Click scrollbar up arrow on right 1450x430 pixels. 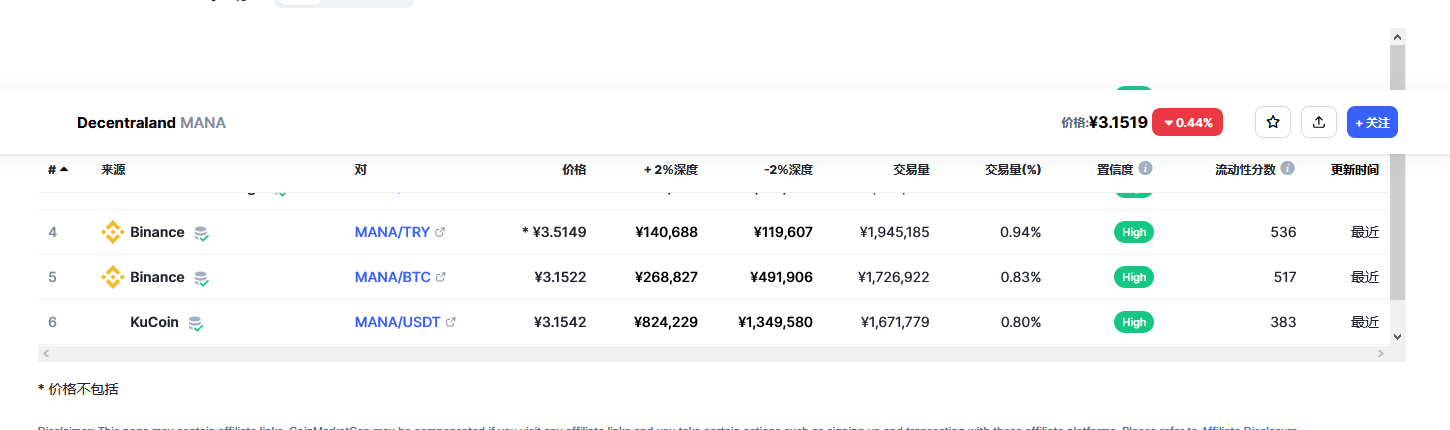(x=1397, y=37)
